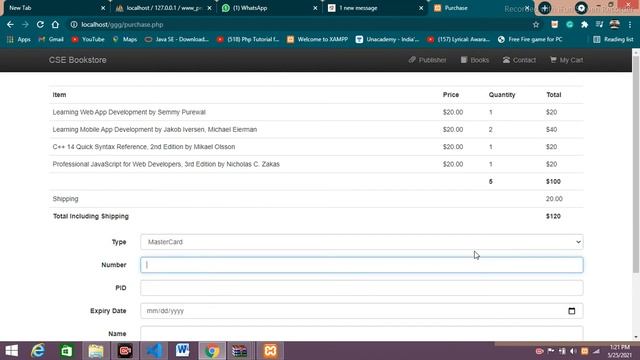Image resolution: width=640 pixels, height=360 pixels.
Task: Open YouTube bookmark
Action: pyautogui.click(x=88, y=40)
